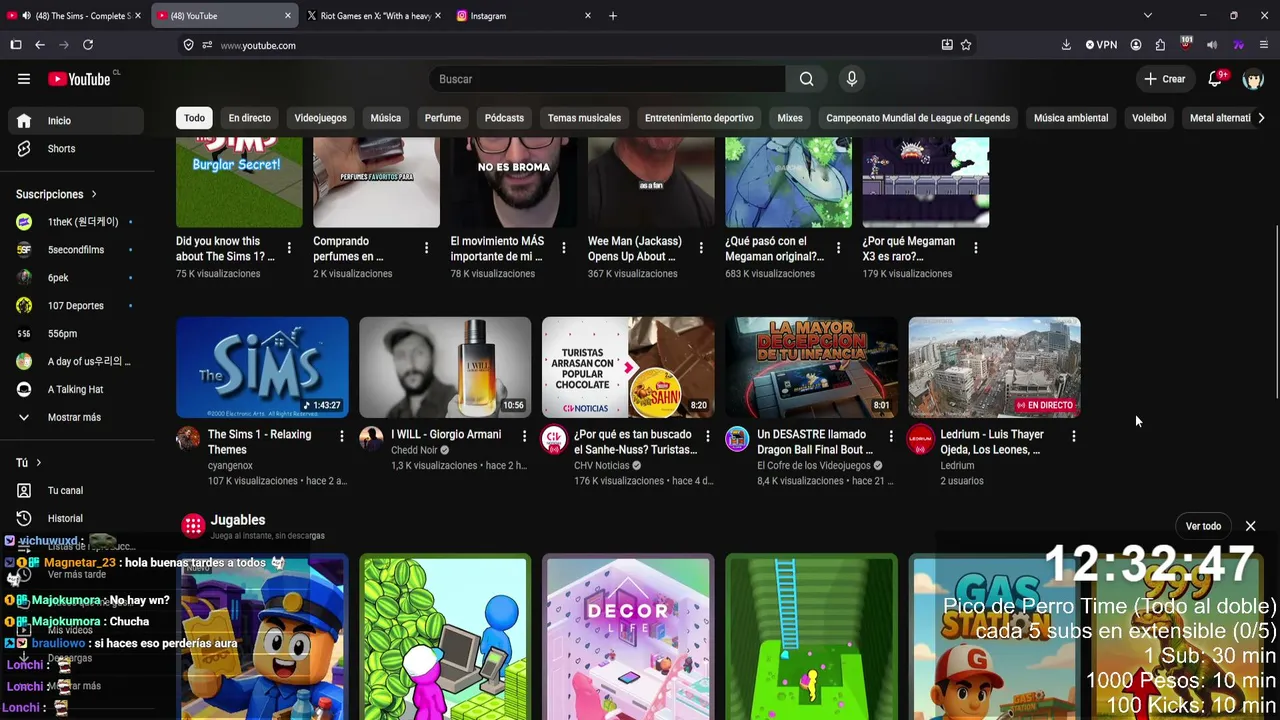Expand the Suscripciones section
The image size is (1280, 720).
click(x=56, y=194)
